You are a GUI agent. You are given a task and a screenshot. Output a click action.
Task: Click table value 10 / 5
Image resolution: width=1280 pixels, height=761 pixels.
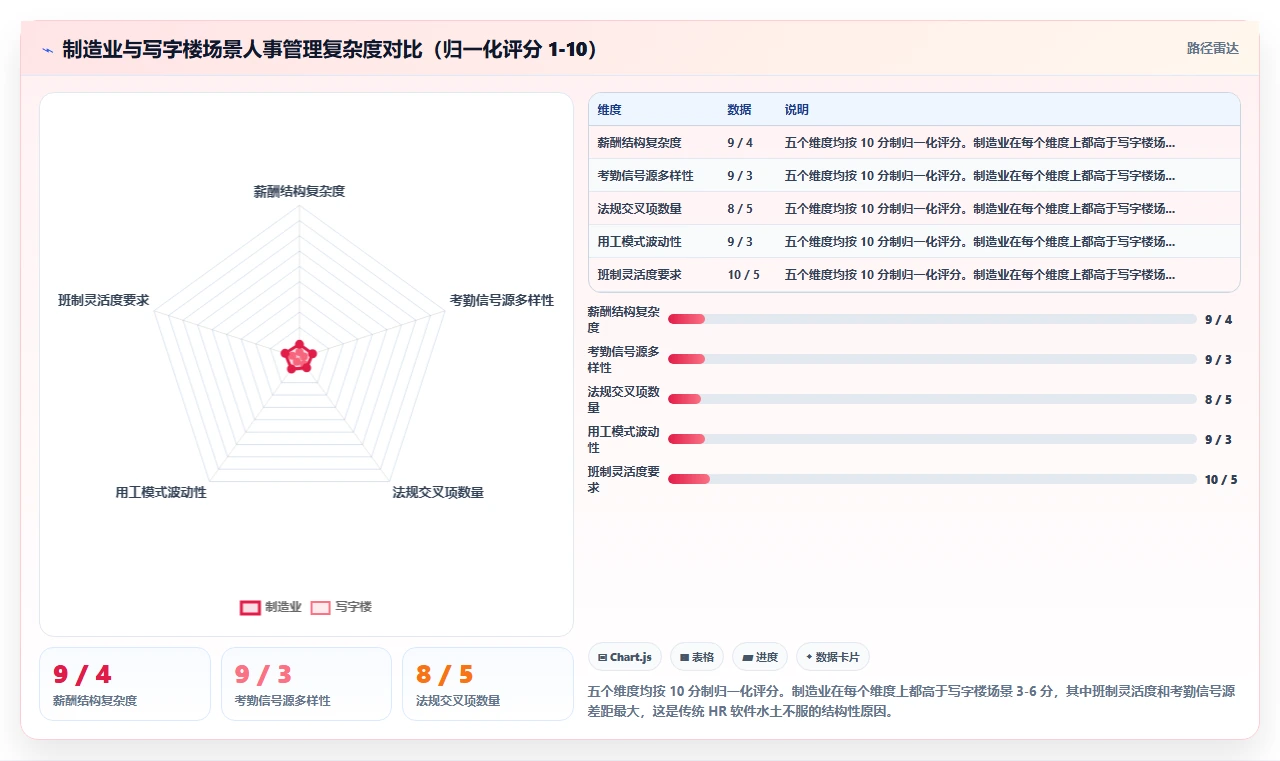(x=744, y=275)
